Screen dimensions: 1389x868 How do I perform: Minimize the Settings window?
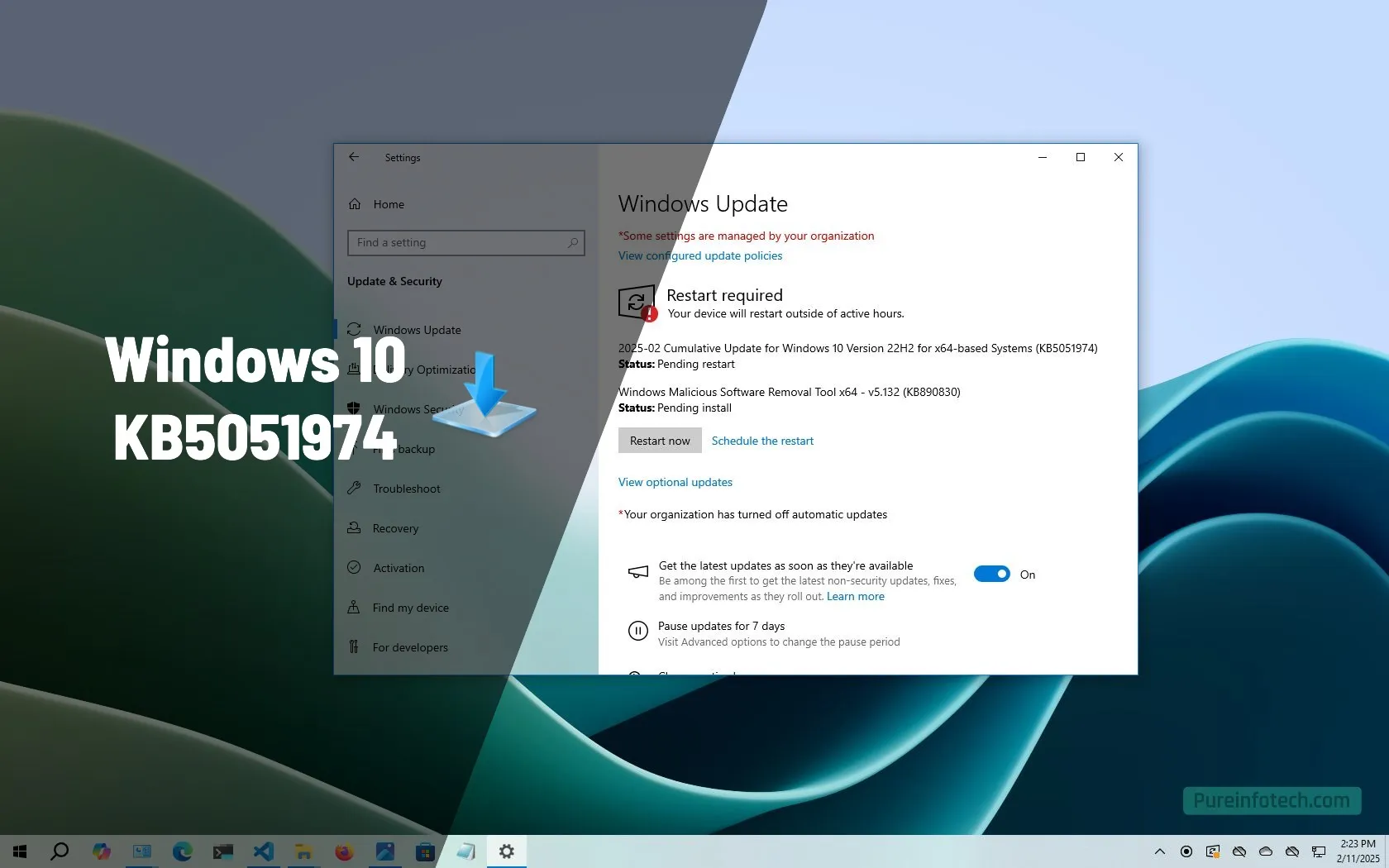coord(1043,157)
